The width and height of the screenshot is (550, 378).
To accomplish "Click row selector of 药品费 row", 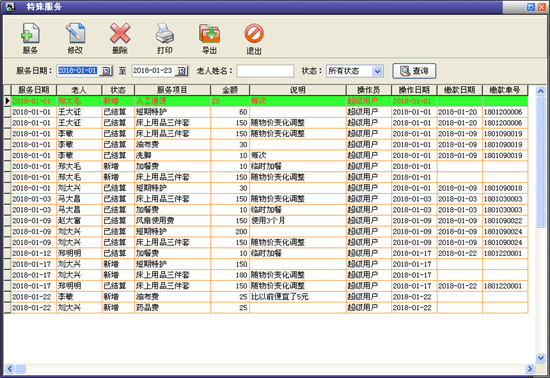I will [7, 308].
